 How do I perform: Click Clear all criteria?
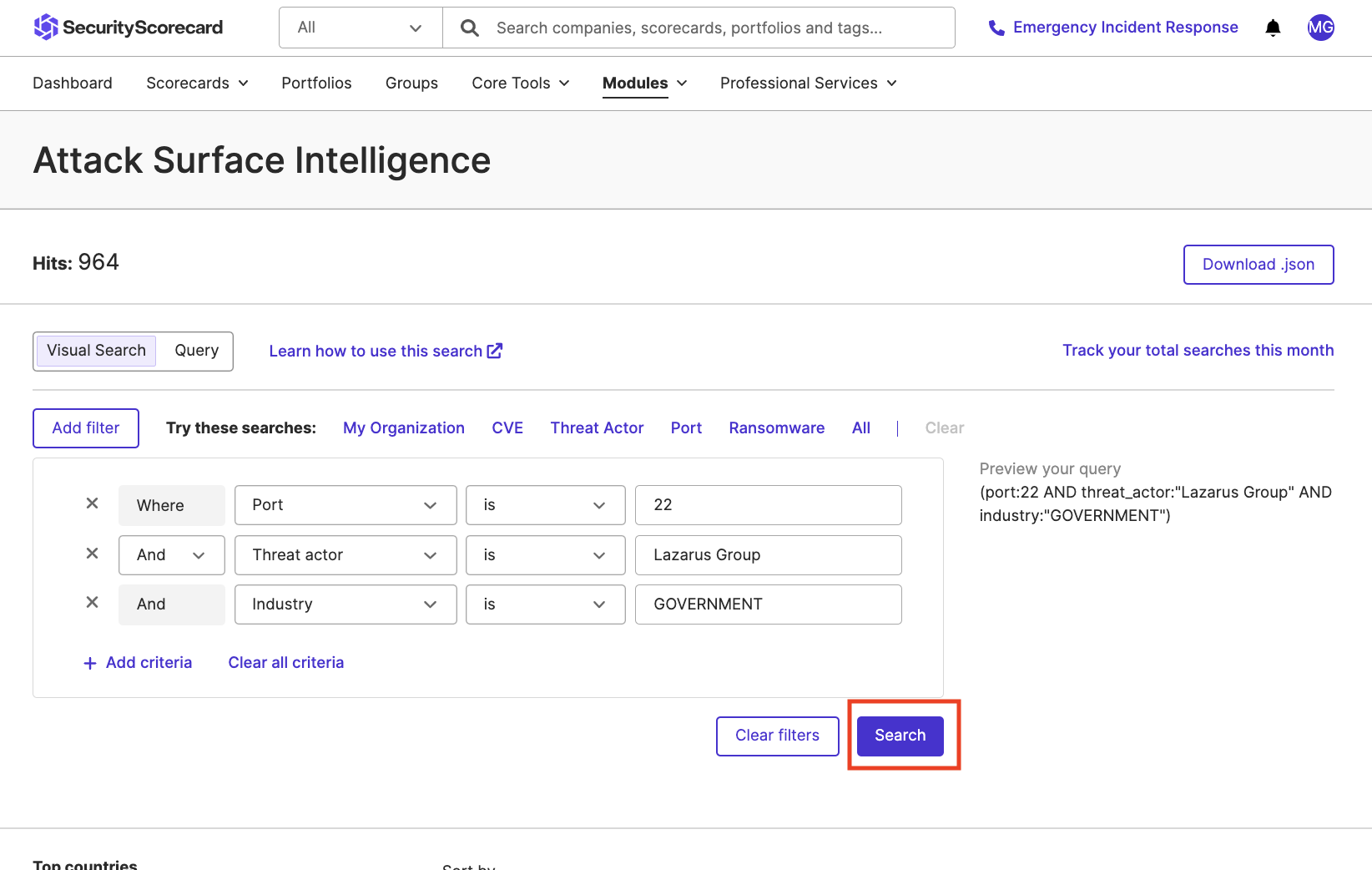pos(286,663)
